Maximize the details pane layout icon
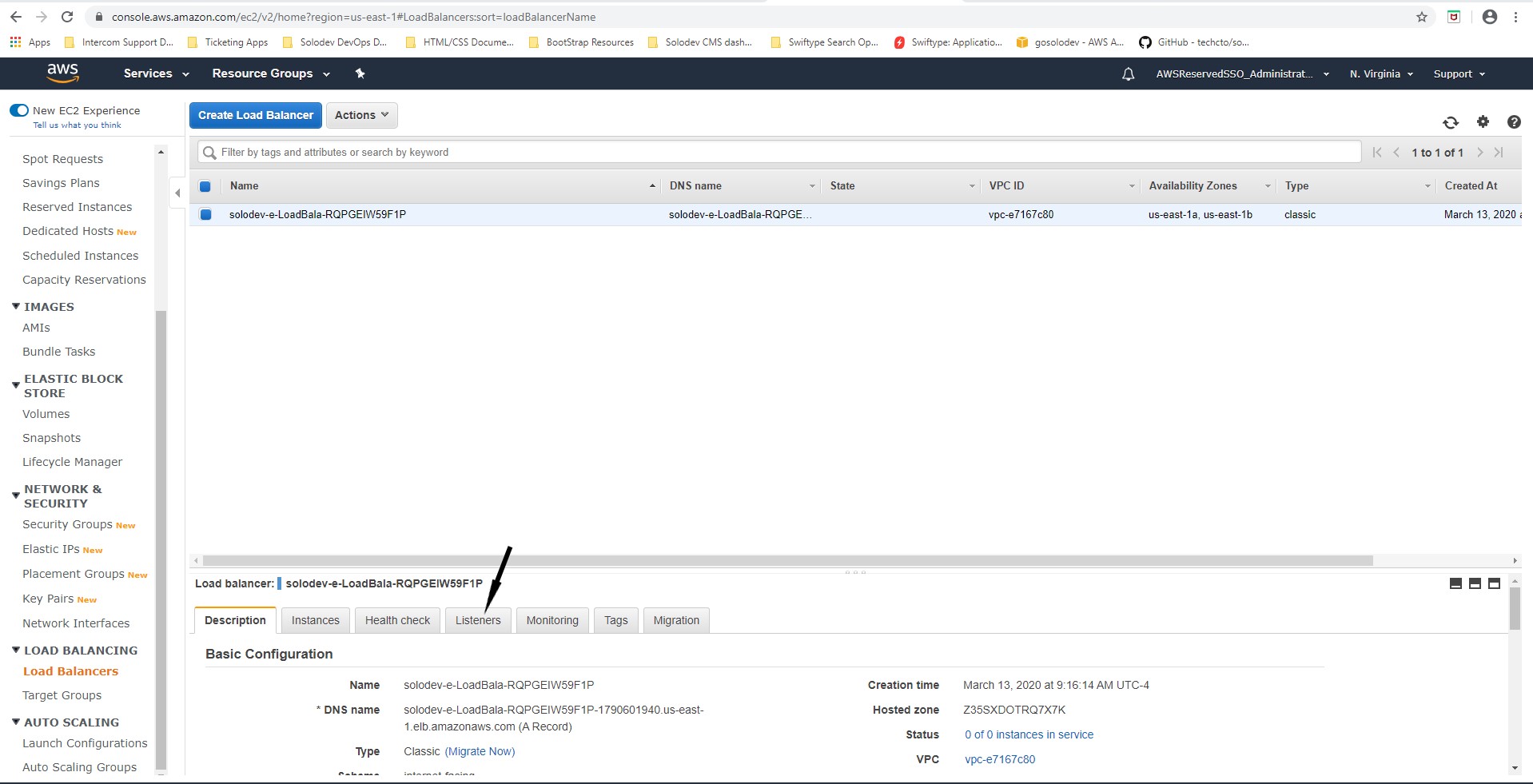The image size is (1533, 784). (x=1494, y=584)
